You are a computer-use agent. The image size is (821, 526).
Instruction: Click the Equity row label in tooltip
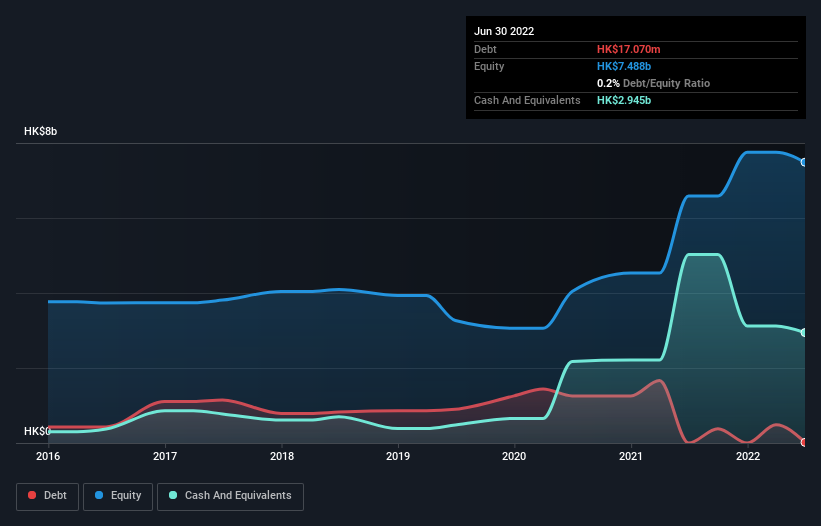point(489,66)
